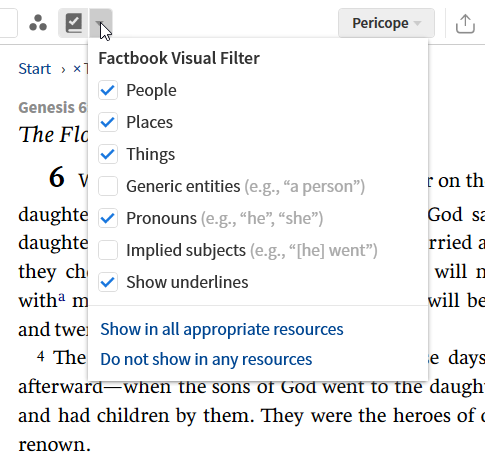Uncheck the Places checkbox
485x458 pixels.
coord(108,122)
